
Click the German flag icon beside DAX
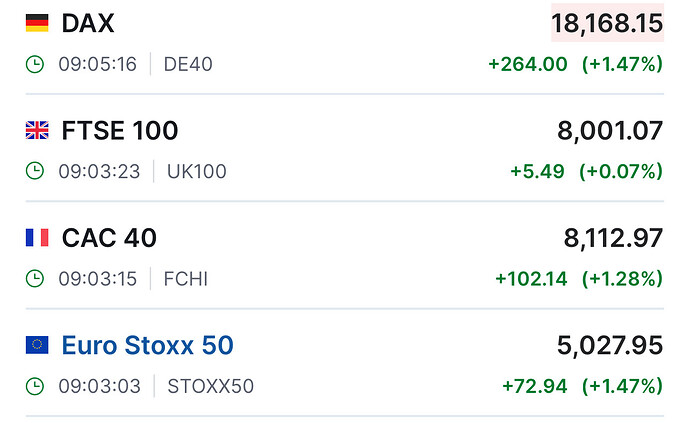[x=37, y=23]
